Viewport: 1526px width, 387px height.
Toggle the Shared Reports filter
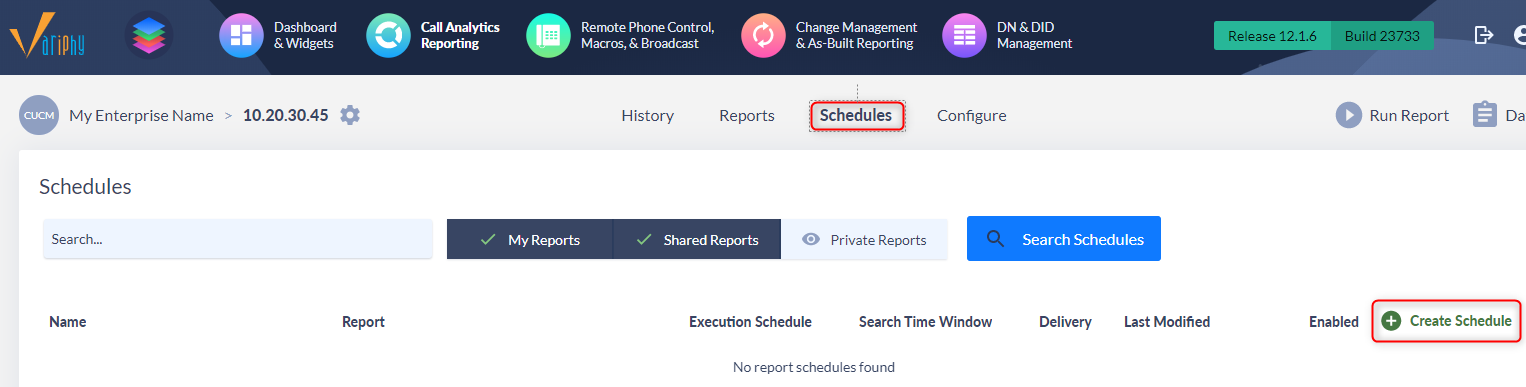pyautogui.click(x=696, y=240)
